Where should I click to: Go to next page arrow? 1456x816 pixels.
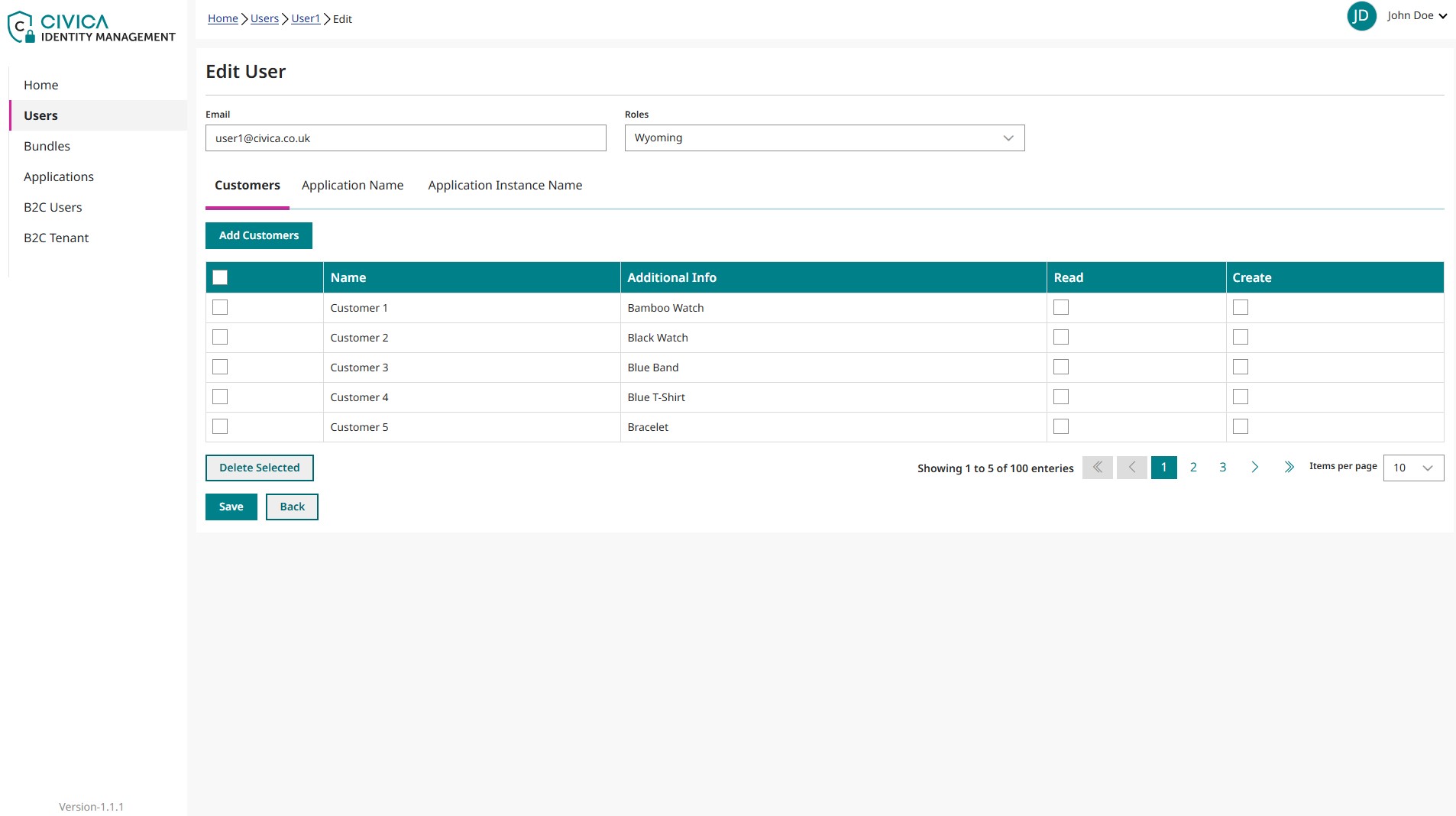1254,468
